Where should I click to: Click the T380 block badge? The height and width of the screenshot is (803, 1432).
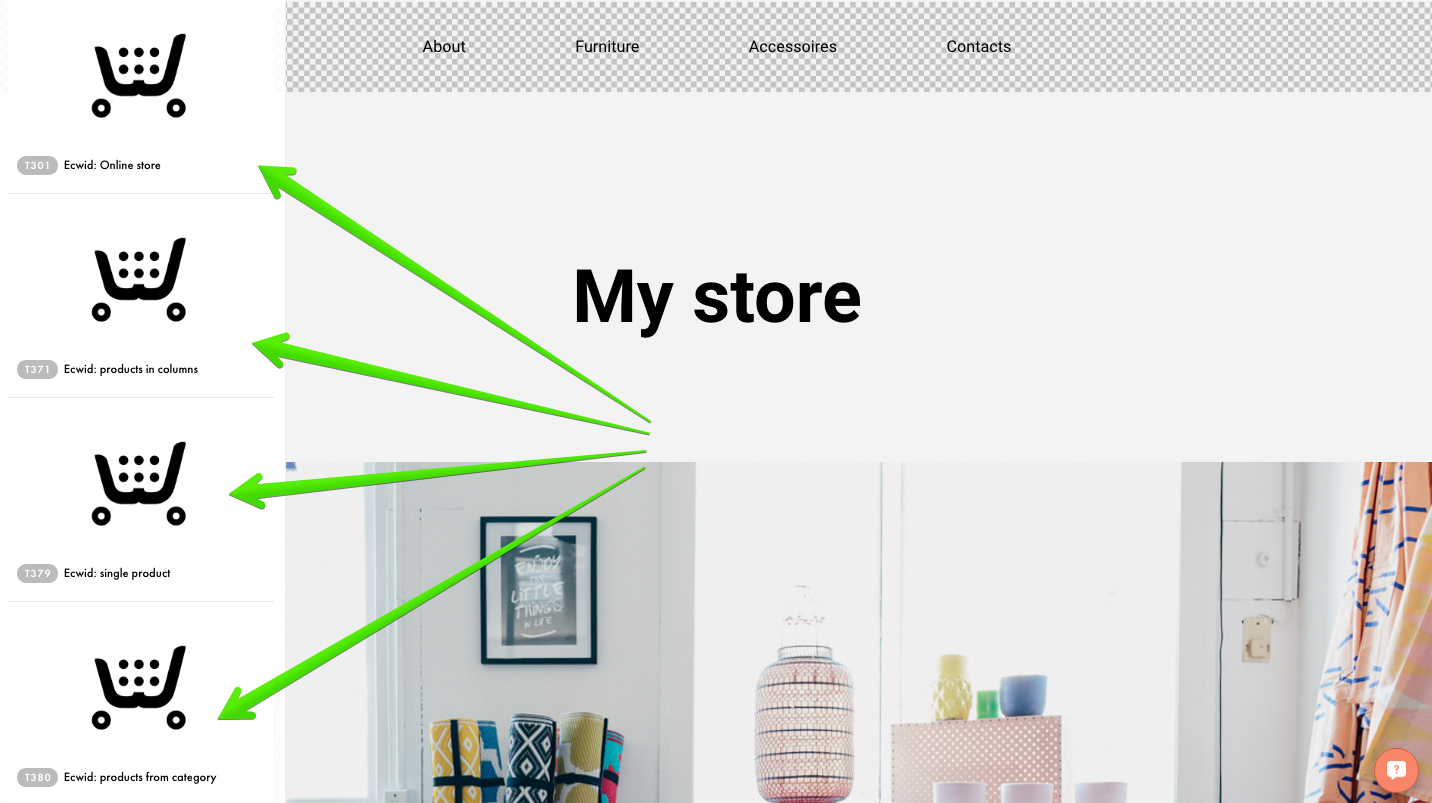pyautogui.click(x=37, y=777)
